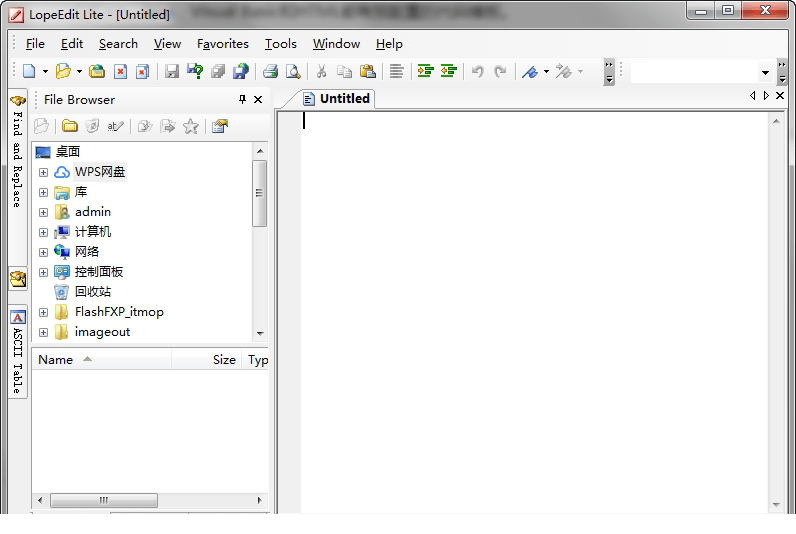This screenshot has height=534, width=796.
Task: Open the bookmark flag dropdown arrow
Action: click(x=546, y=72)
